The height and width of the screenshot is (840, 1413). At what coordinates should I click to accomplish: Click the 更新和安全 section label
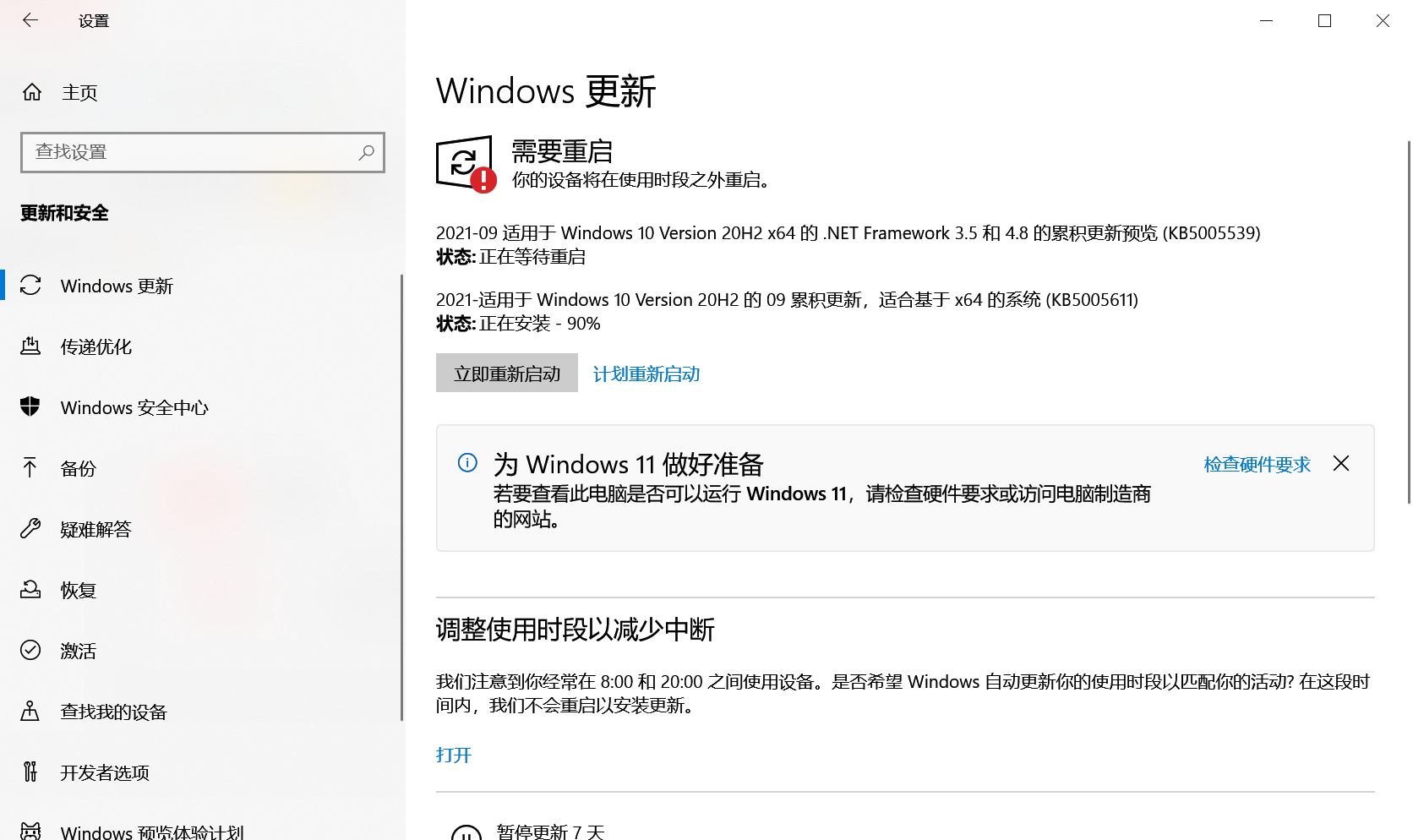pyautogui.click(x=65, y=213)
